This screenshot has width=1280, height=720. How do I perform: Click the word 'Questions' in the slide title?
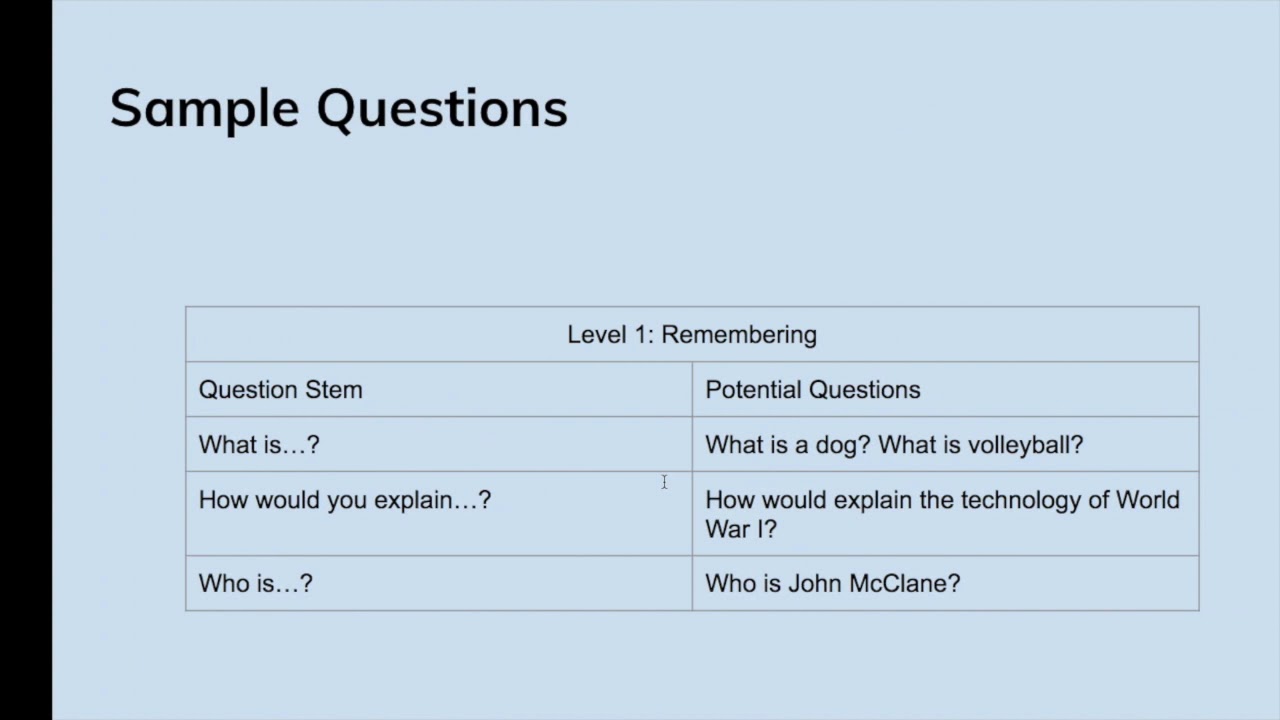[442, 108]
